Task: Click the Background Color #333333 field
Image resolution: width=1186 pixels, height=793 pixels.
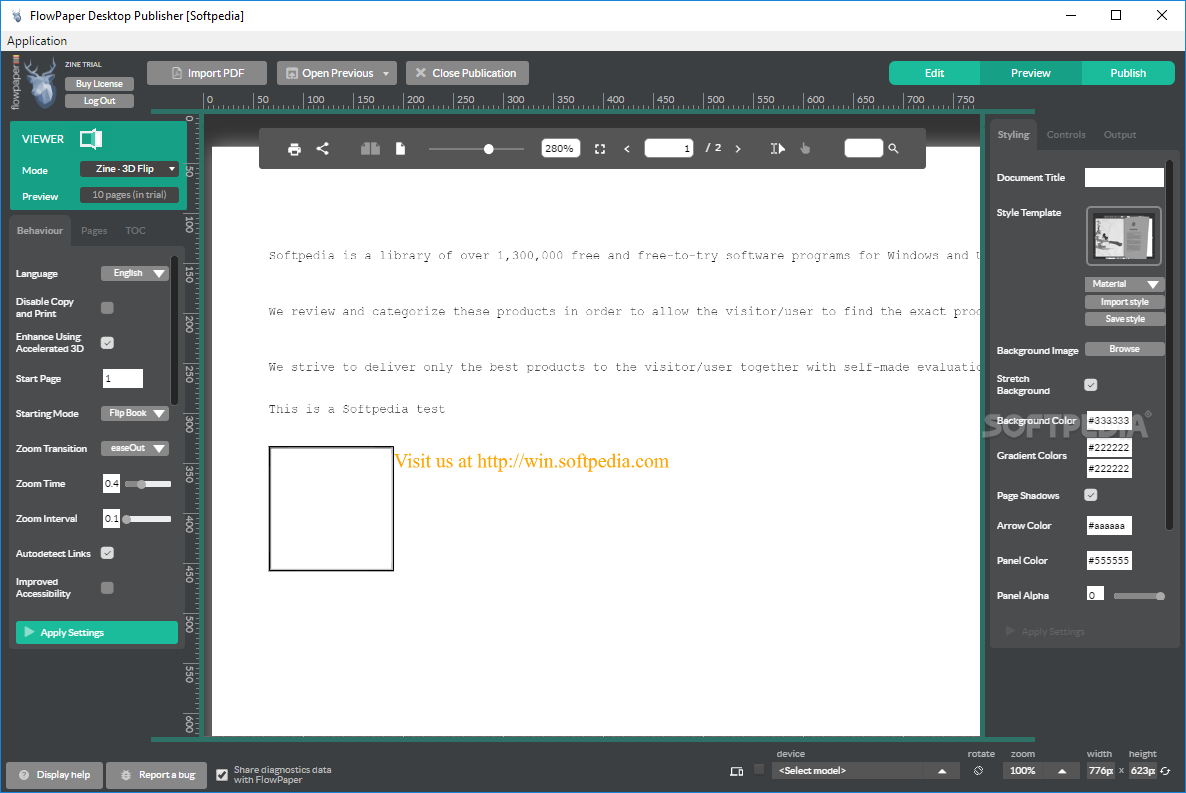Action: pyautogui.click(x=1109, y=421)
